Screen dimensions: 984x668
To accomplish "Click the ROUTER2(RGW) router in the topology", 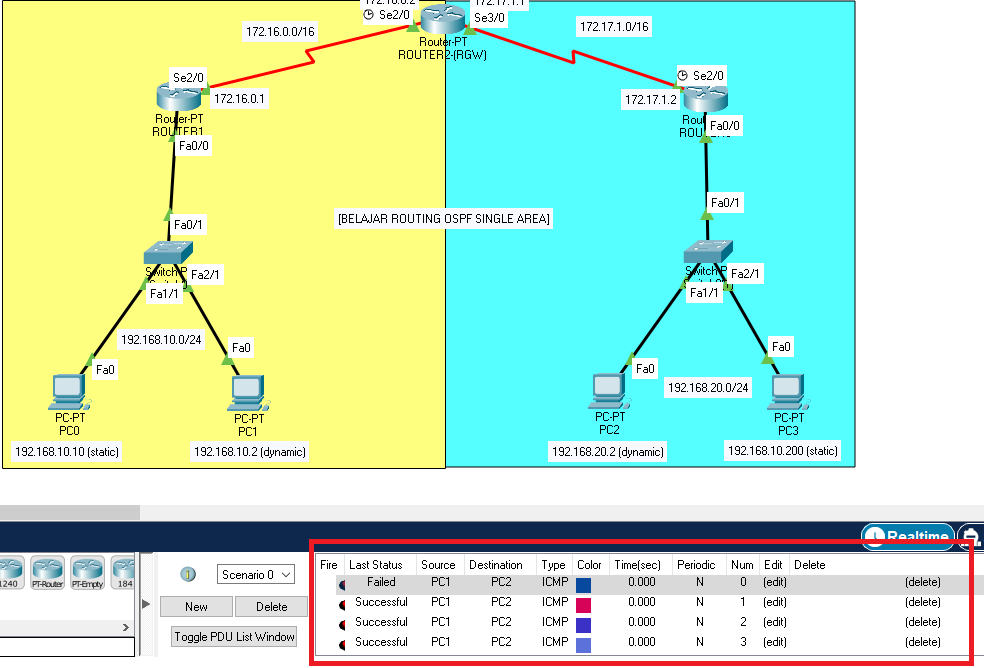I will (441, 20).
